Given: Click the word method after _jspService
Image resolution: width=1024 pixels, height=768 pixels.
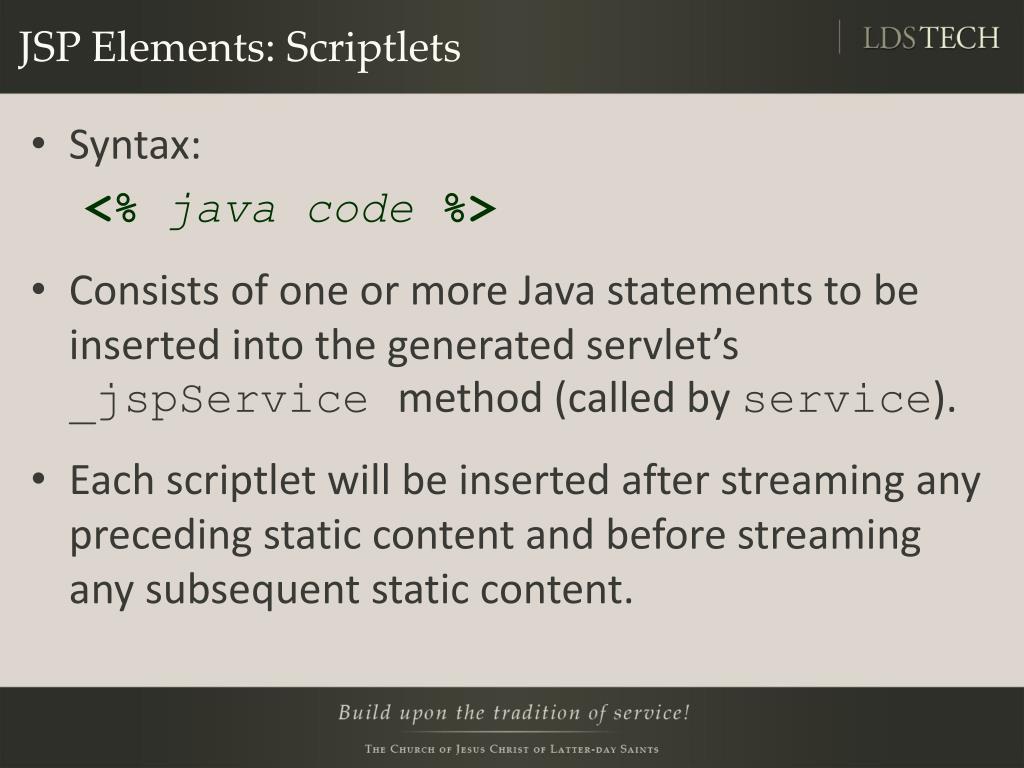Looking at the screenshot, I should pyautogui.click(x=470, y=398).
